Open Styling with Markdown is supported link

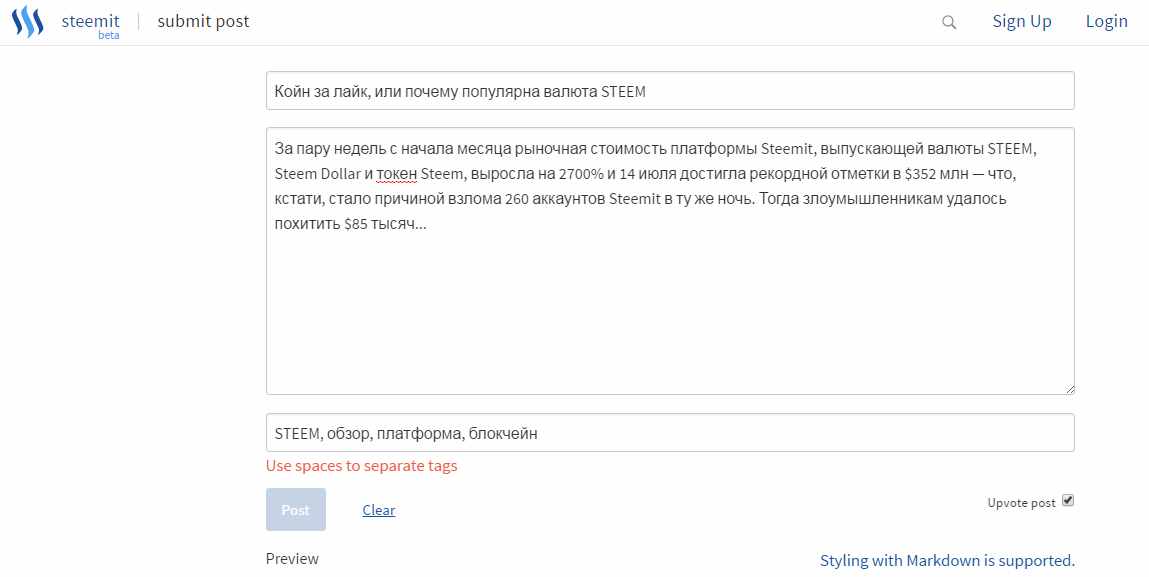[x=947, y=560]
